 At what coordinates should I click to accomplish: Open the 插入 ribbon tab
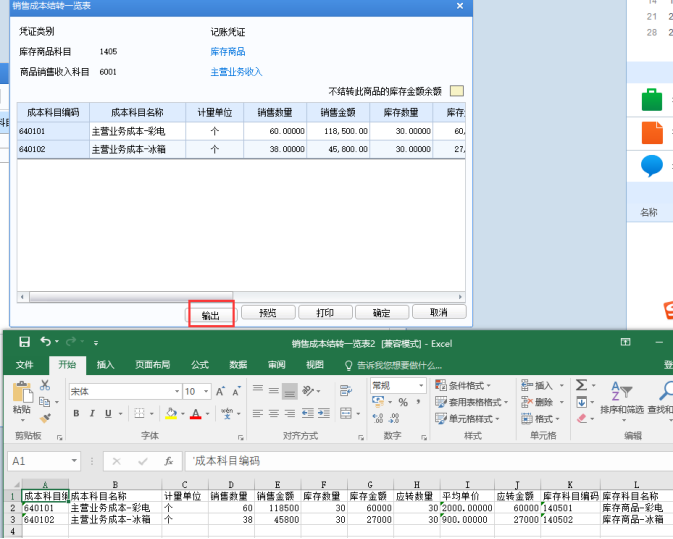pyautogui.click(x=105, y=365)
